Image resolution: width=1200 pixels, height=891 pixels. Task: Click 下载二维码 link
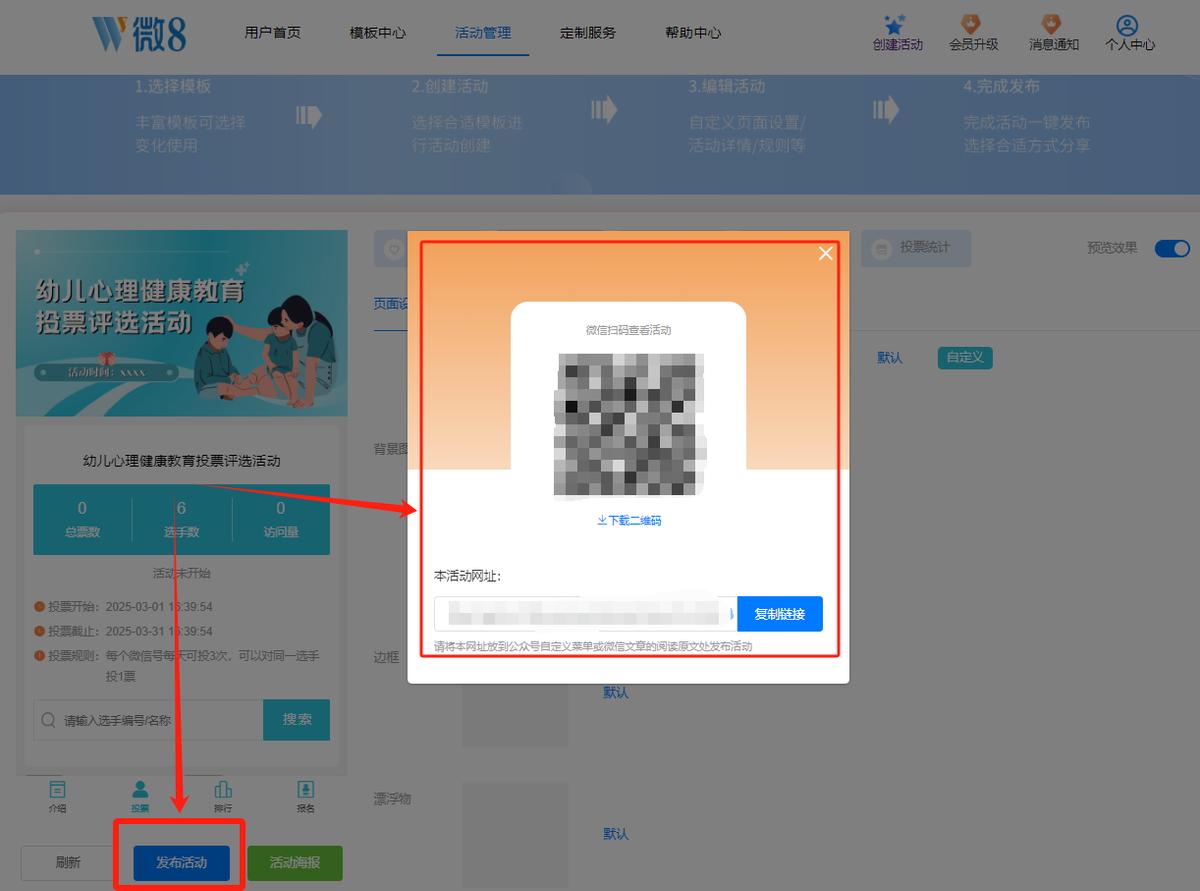pos(629,521)
